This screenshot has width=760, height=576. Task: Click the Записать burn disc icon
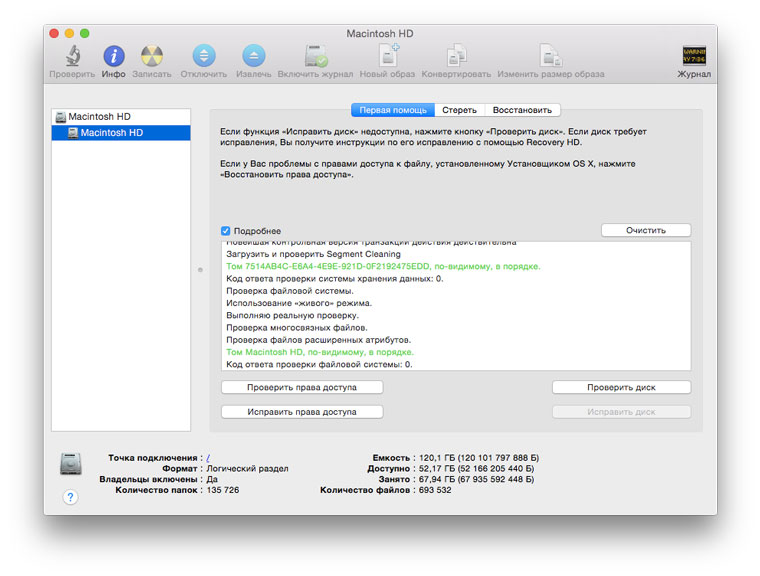click(151, 57)
